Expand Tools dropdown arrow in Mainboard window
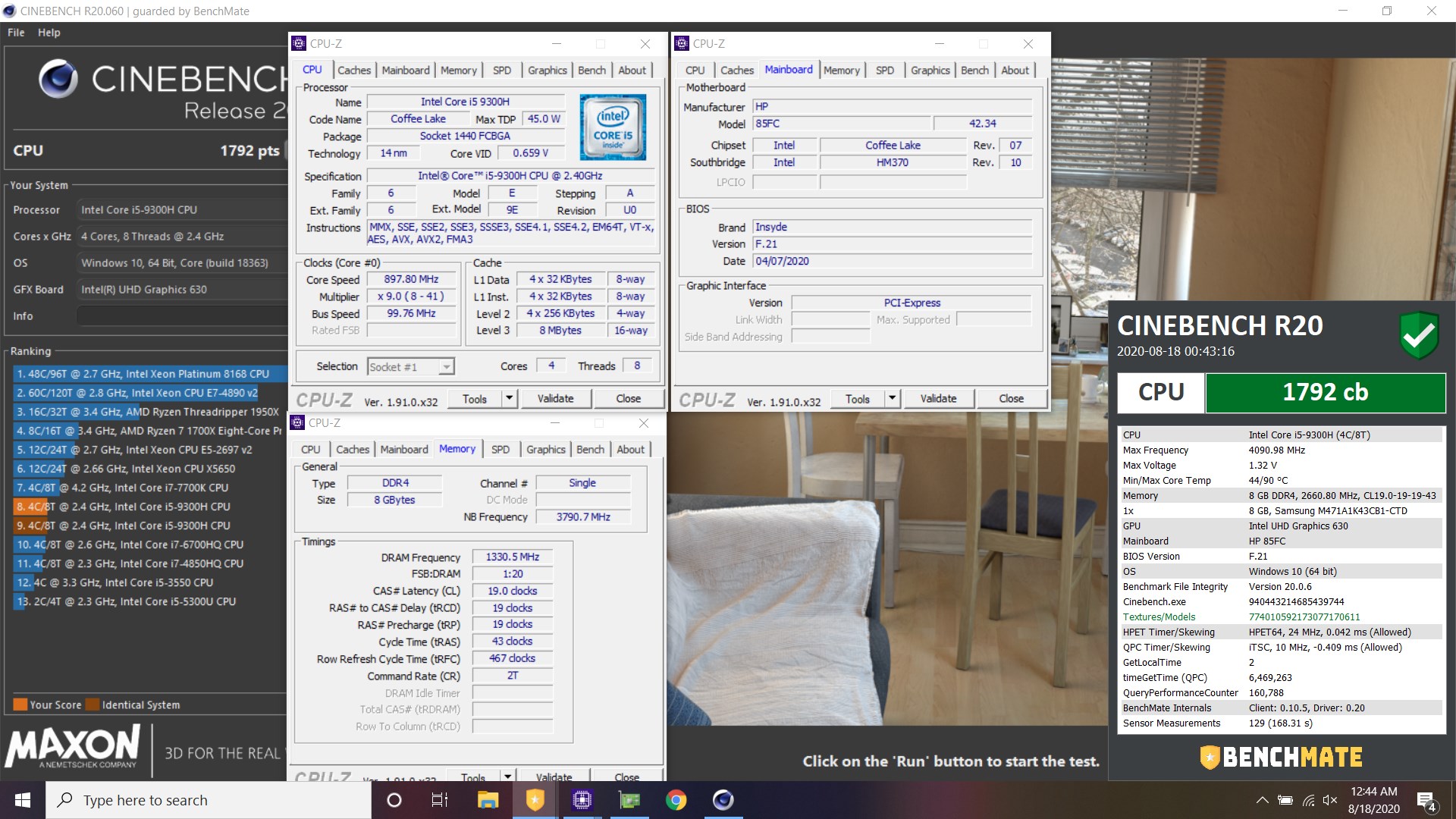The image size is (1456, 819). [893, 398]
